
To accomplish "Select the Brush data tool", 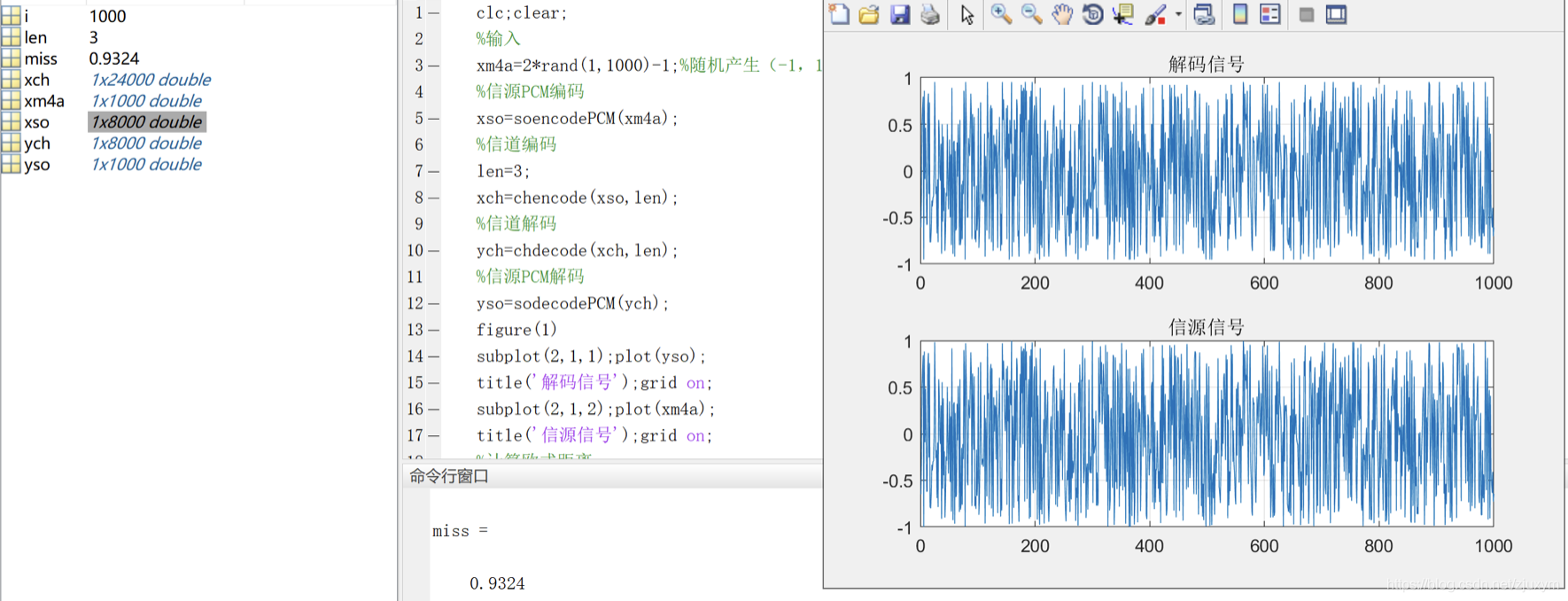I will click(x=1155, y=14).
